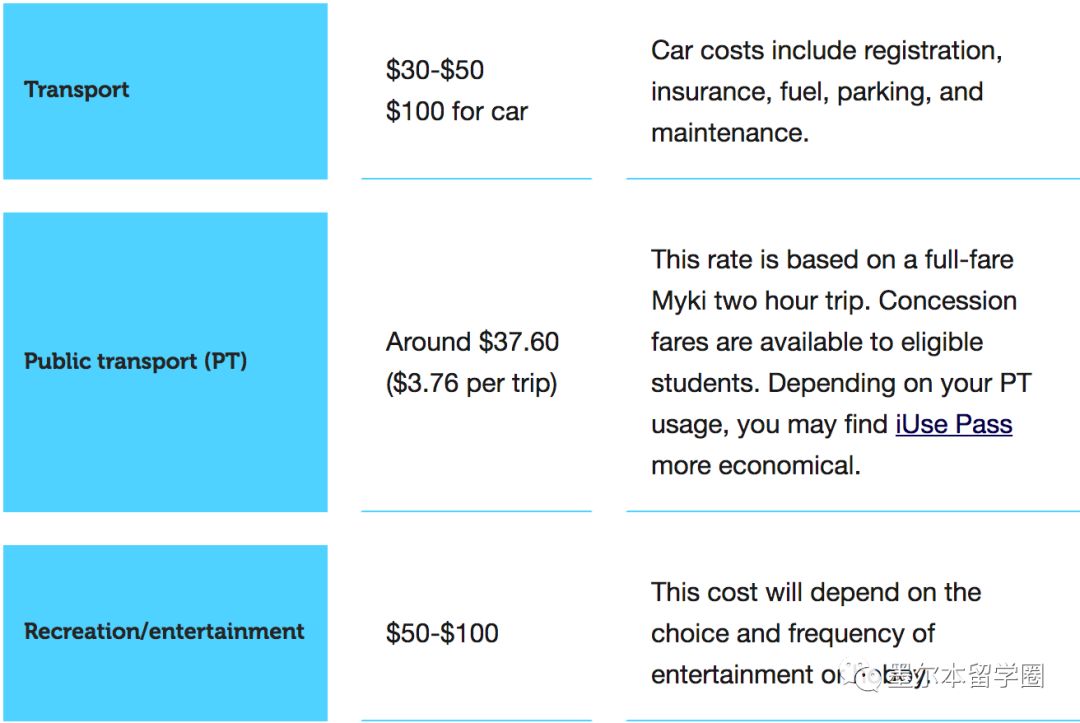Click the word "maintenance." in the description
Screen dimensions: 1080x723
pyautogui.click(x=729, y=133)
